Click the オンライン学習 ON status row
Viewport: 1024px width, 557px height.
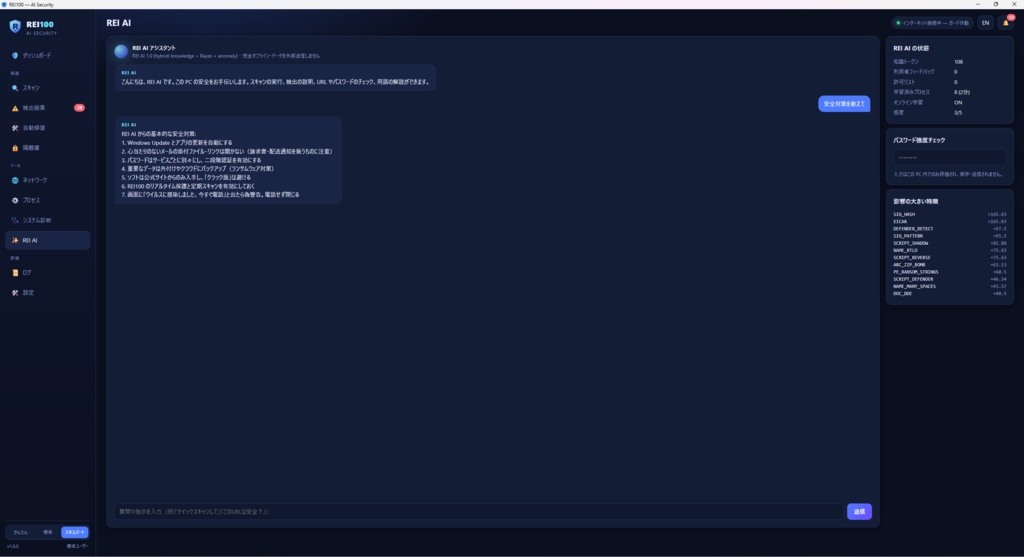(950, 103)
